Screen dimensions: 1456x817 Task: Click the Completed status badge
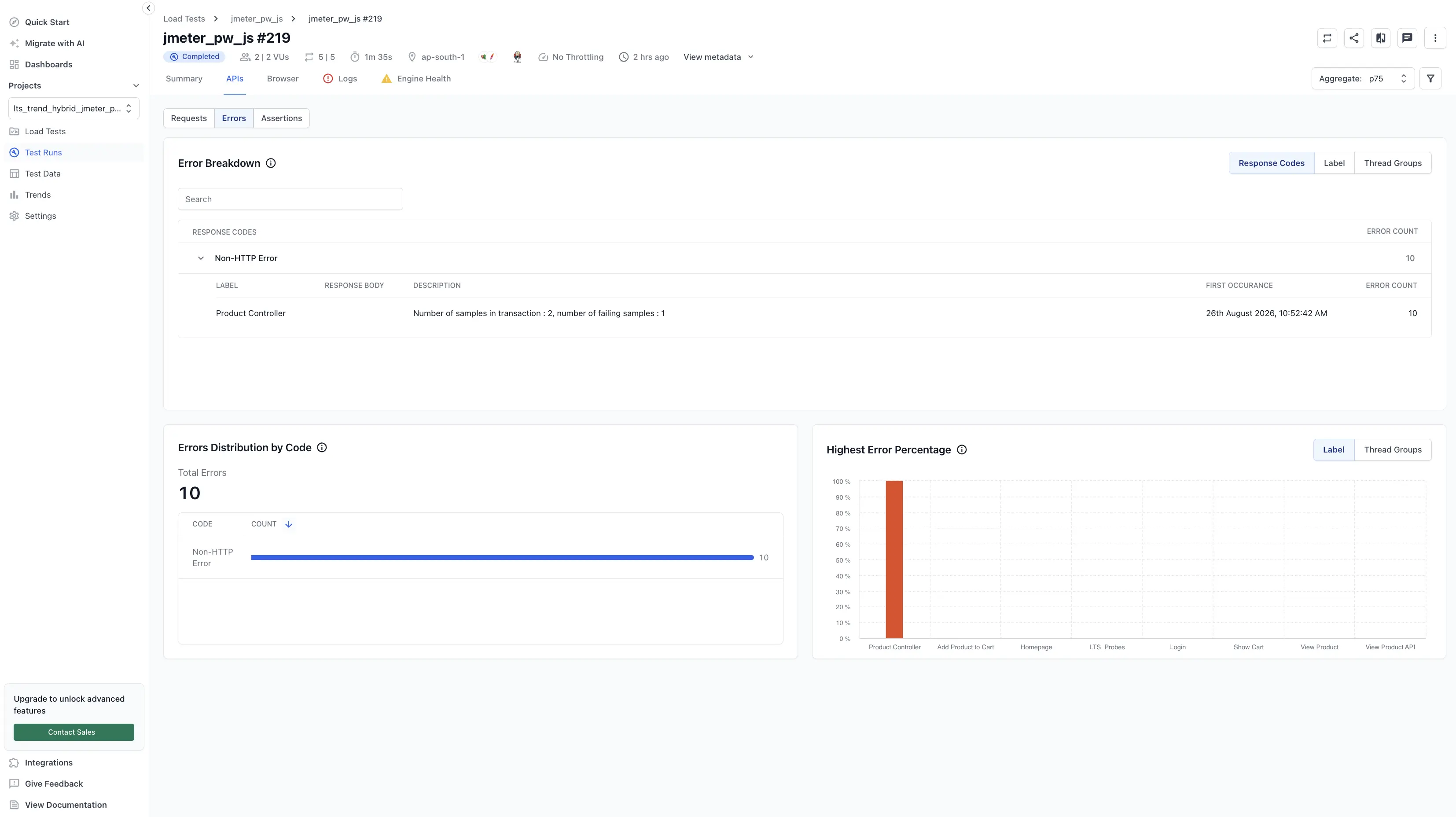pos(195,56)
